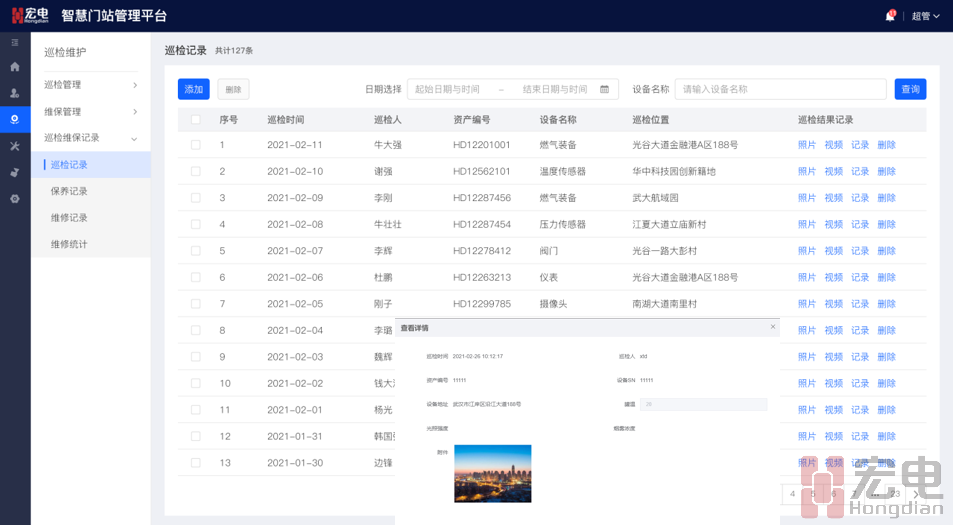Image resolution: width=954 pixels, height=525 pixels.
Task: Click the 查询 search button
Action: 910,89
